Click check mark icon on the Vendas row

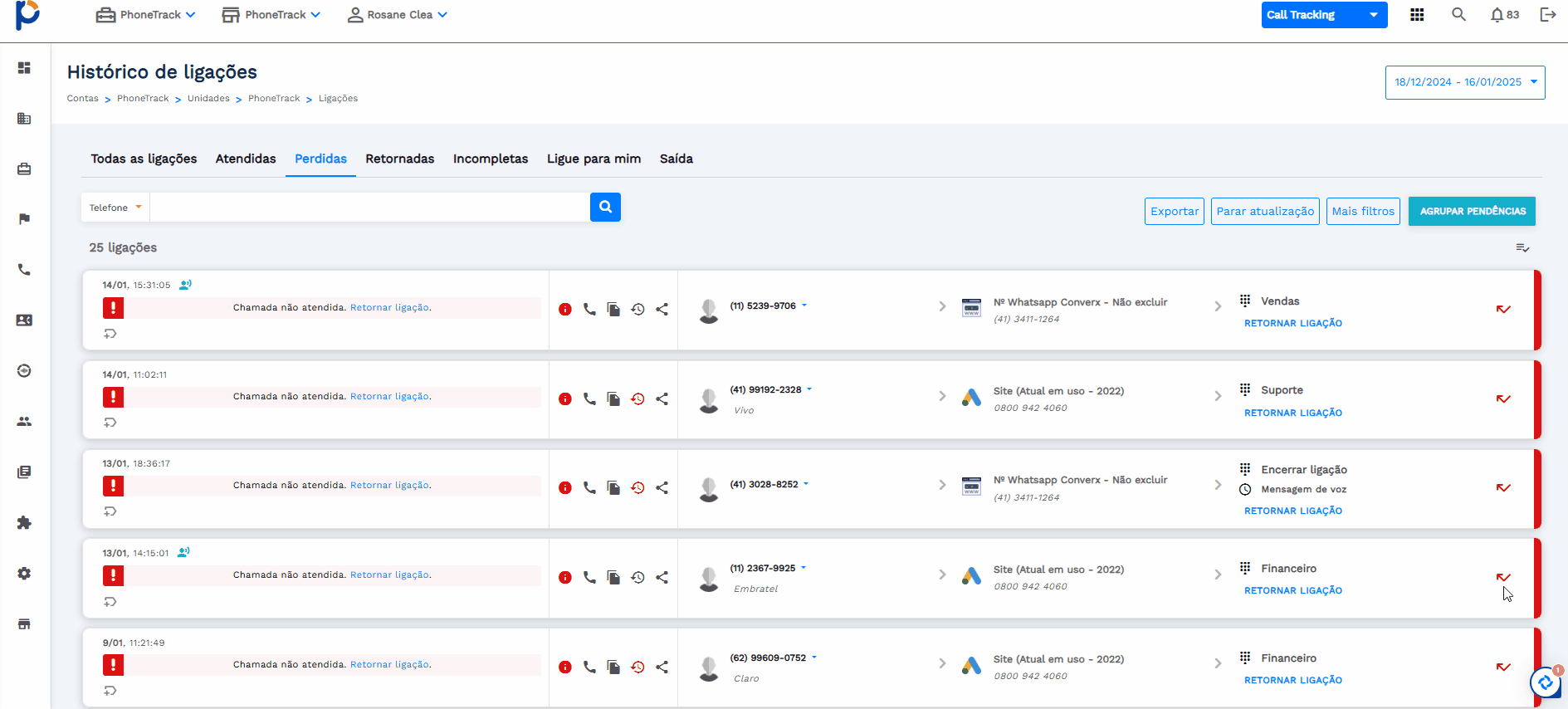(x=1503, y=310)
